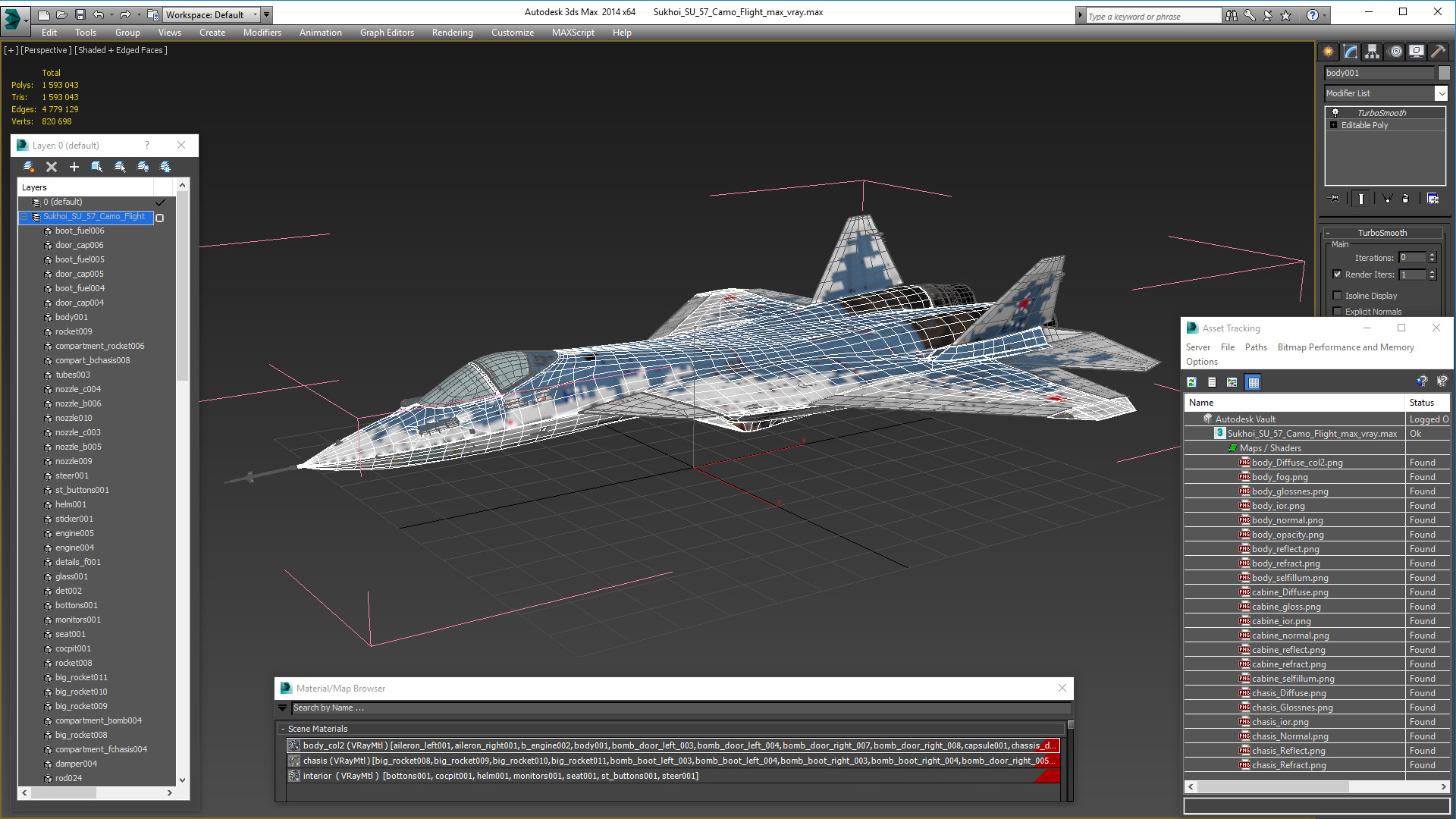Expand Editable Poly plus in modifier stack
Screen dimensions: 1456x819
(1334, 125)
